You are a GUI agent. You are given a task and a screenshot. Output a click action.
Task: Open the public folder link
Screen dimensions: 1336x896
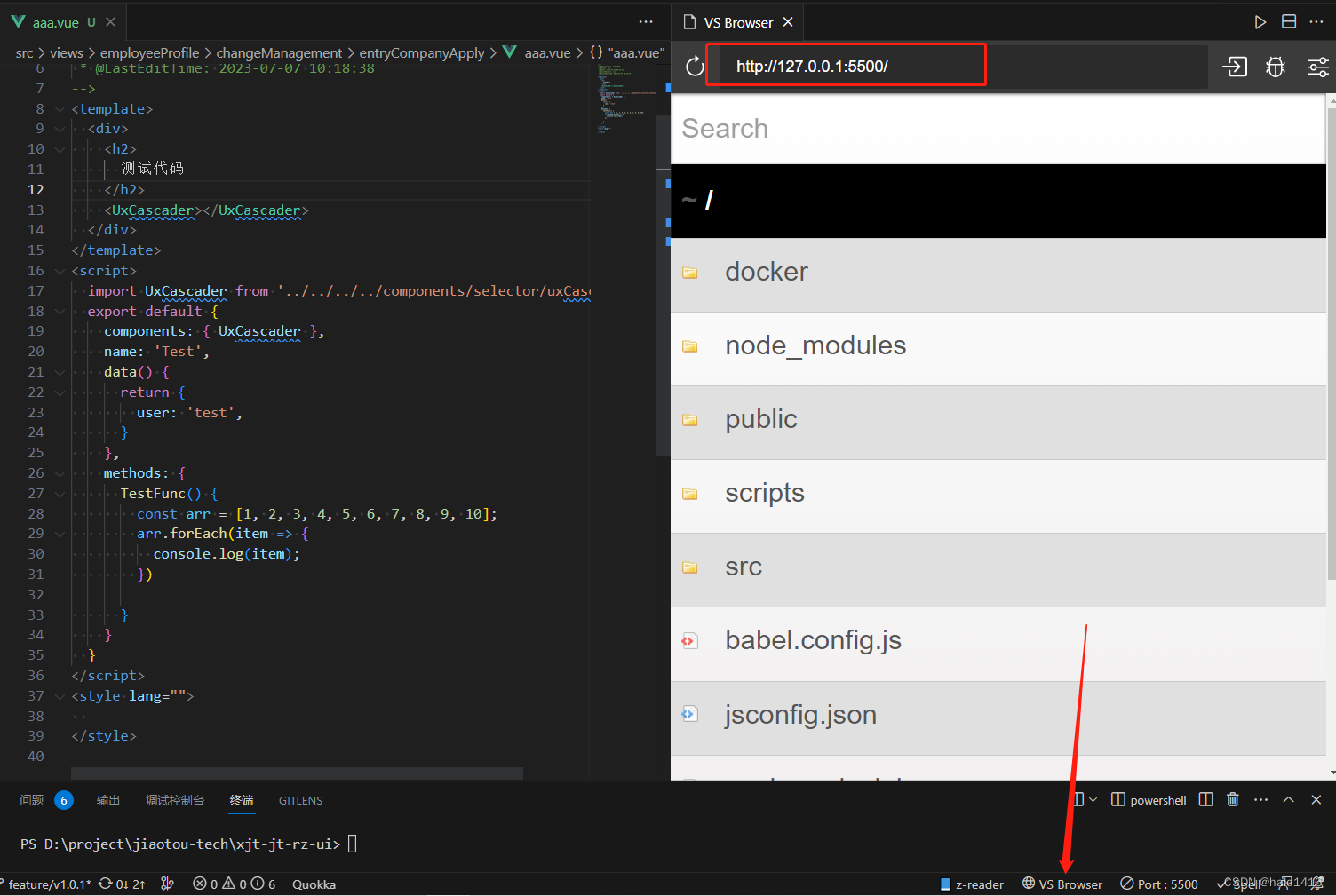761,419
